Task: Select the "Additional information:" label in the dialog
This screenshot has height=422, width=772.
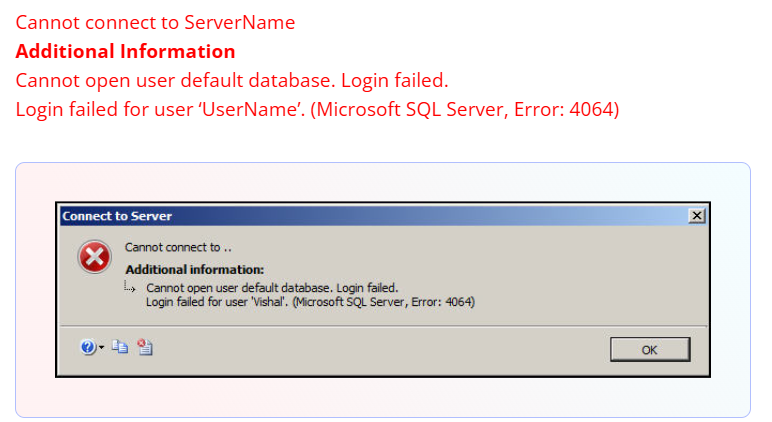Action: point(194,269)
